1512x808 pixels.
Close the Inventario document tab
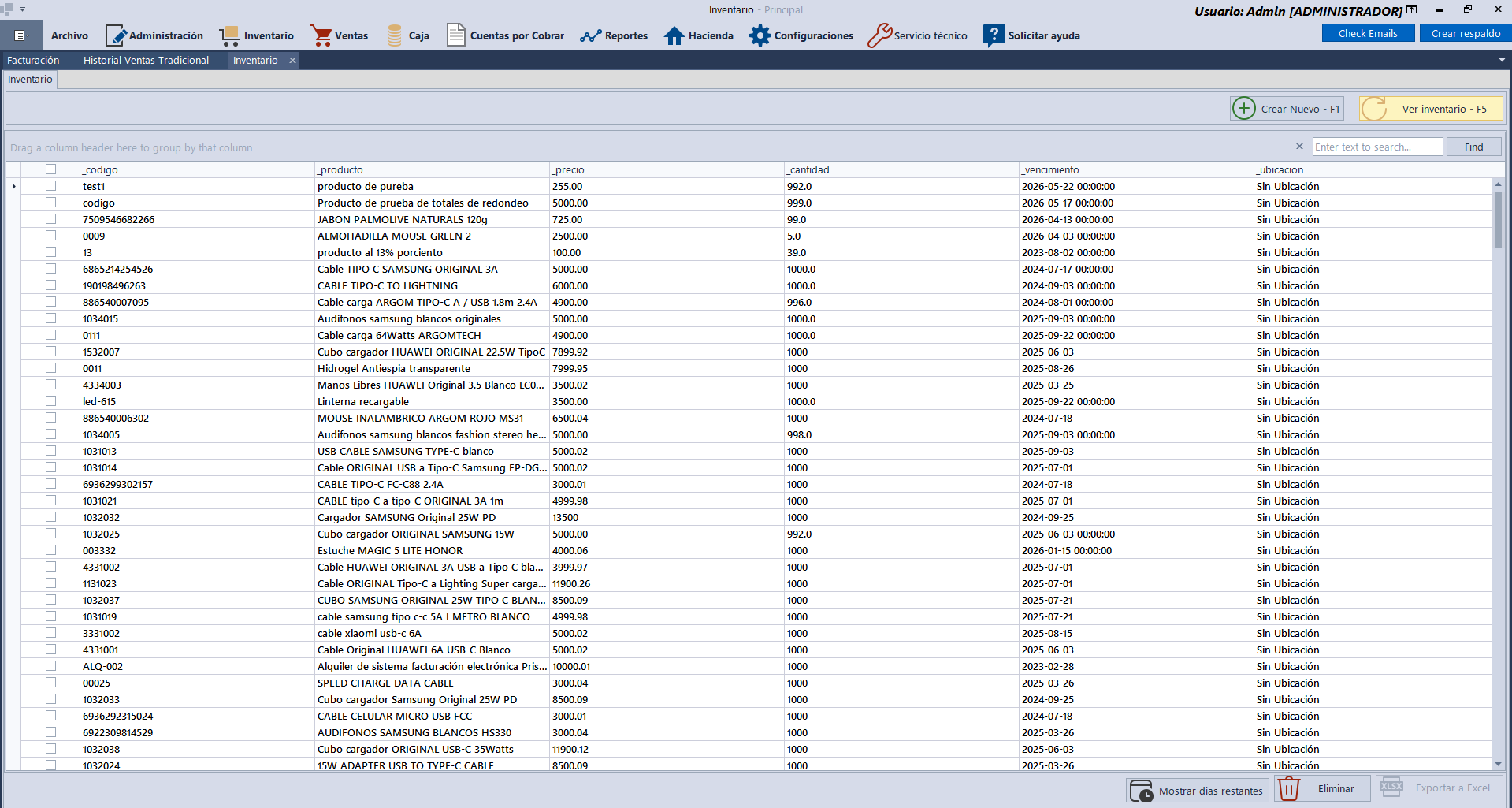292,60
